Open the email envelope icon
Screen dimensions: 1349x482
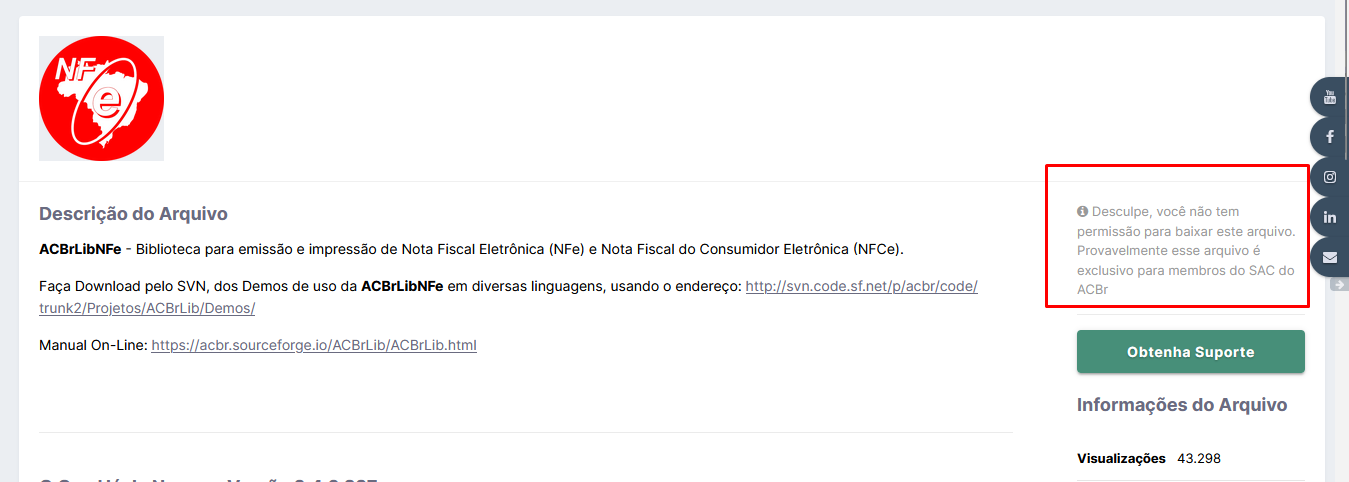(1330, 257)
